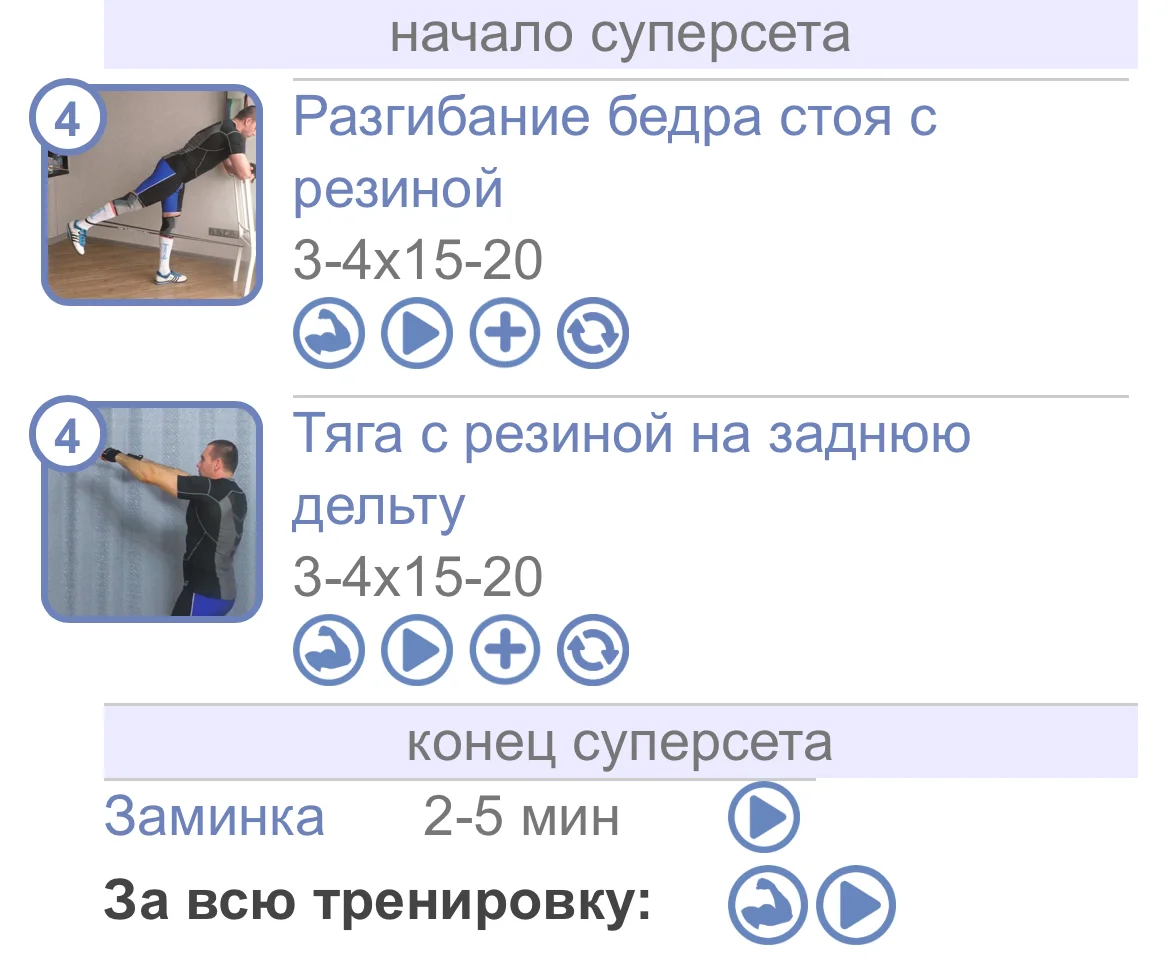This screenshot has width=1170, height=970.
Task: Open Тяга с резиной на заднюю дельту link
Action: (x=631, y=470)
